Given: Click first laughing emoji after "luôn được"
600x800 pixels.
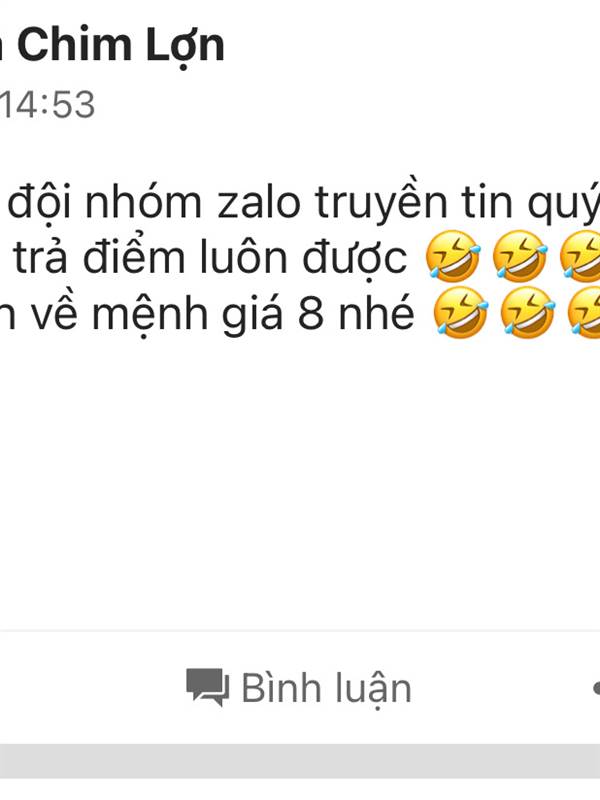Looking at the screenshot, I should 453,256.
